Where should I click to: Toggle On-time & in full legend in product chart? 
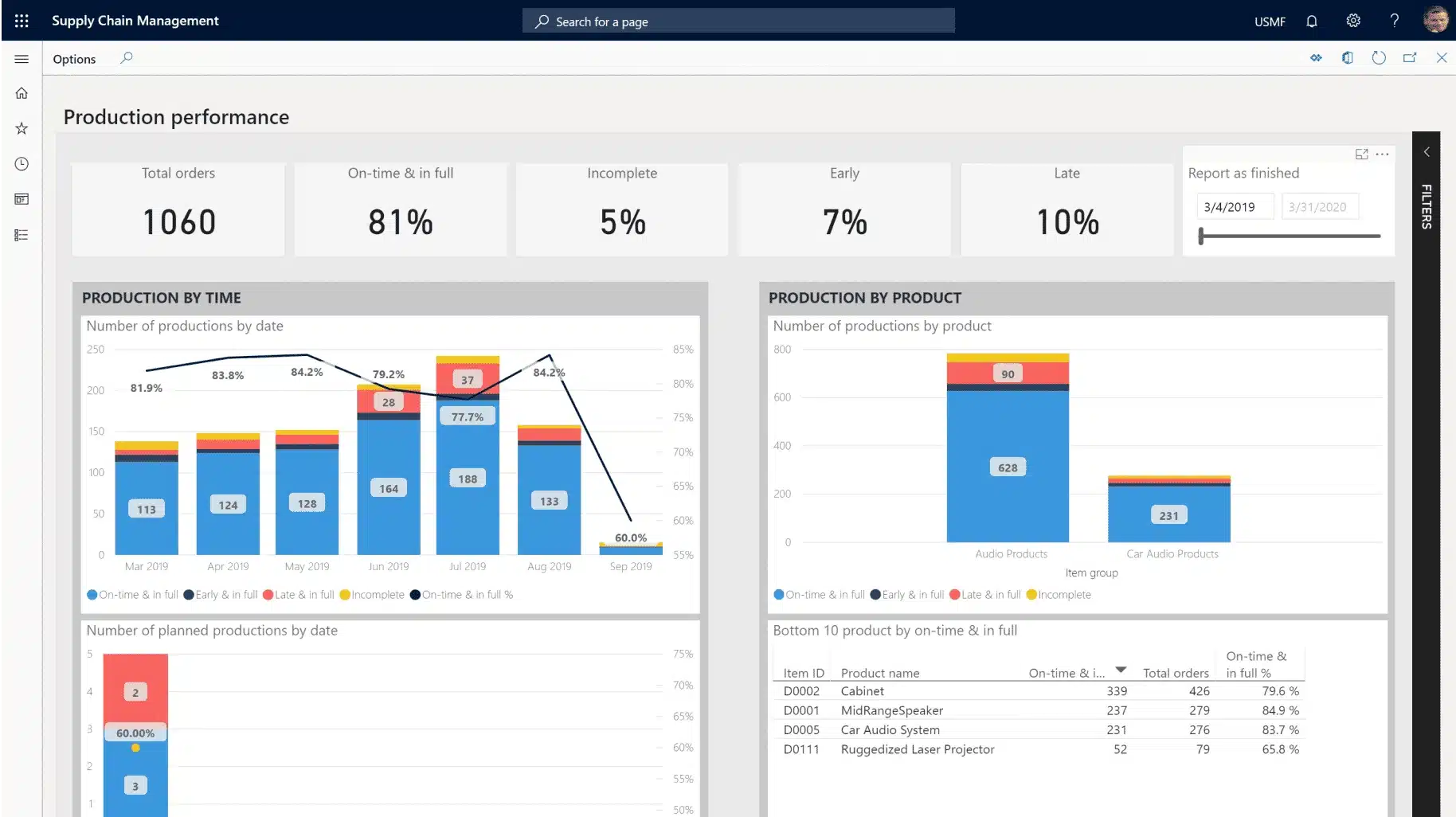click(819, 595)
